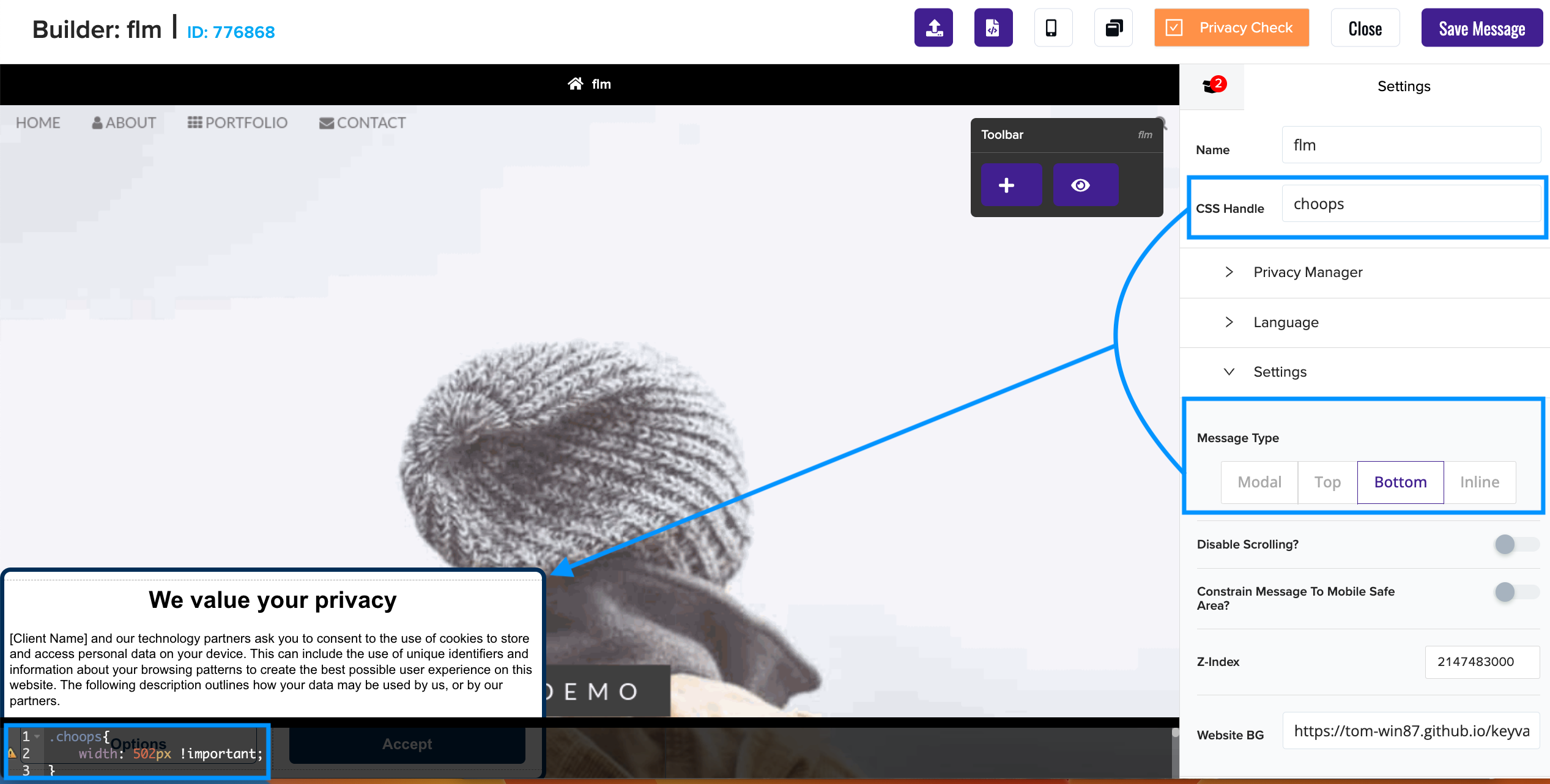Click the CSS Handle input field
The width and height of the screenshot is (1550, 784).
(x=1411, y=204)
